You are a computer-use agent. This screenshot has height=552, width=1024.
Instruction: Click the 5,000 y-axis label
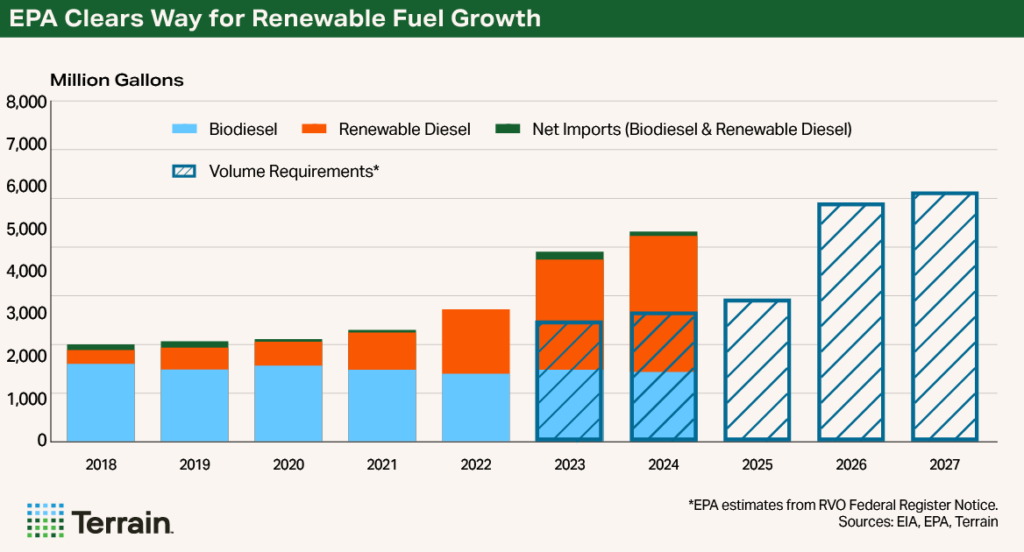point(27,229)
